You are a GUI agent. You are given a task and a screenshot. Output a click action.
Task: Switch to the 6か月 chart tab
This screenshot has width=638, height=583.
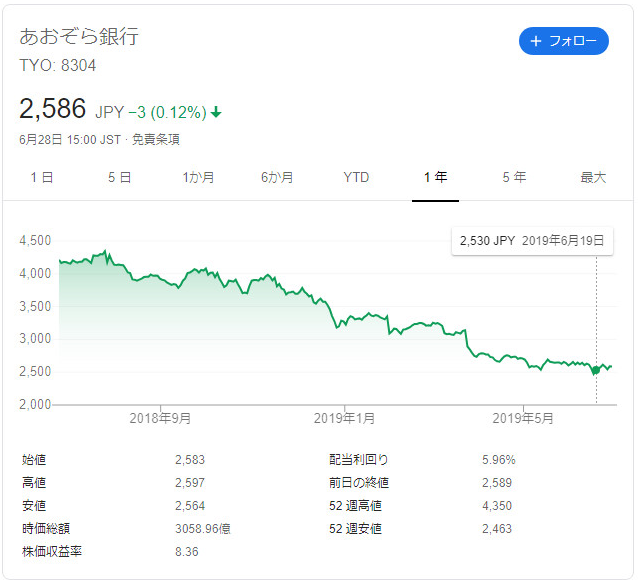[277, 177]
